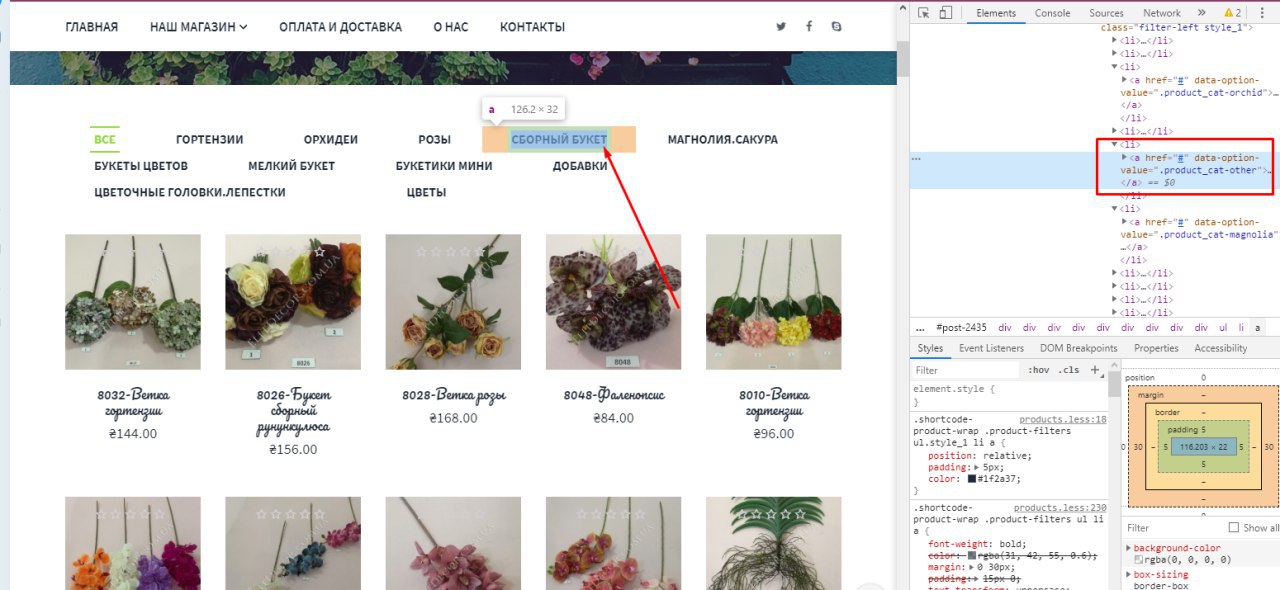Filter by ЦВЕТОЧНЫЕ ГОЛОВКИ.ЛЕПЕСТКИ
Screen dimensions: 1280x590
point(190,192)
